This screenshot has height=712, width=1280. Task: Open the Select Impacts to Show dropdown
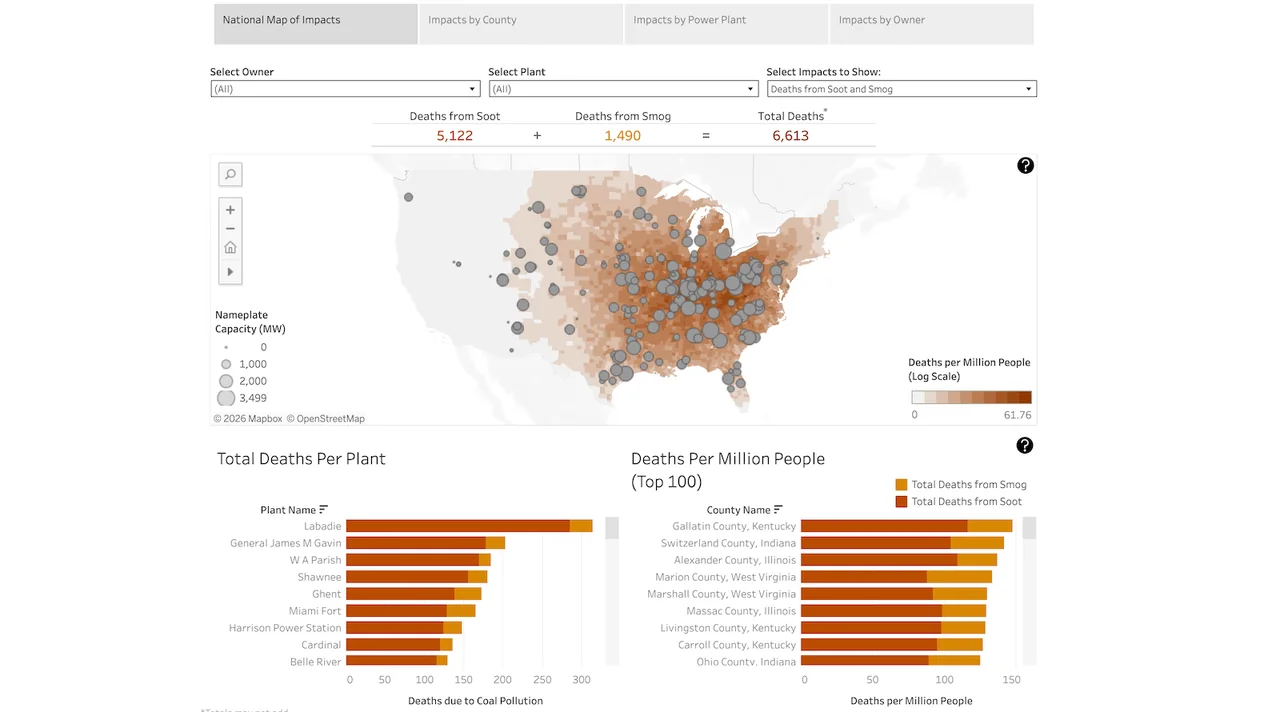tap(1028, 88)
